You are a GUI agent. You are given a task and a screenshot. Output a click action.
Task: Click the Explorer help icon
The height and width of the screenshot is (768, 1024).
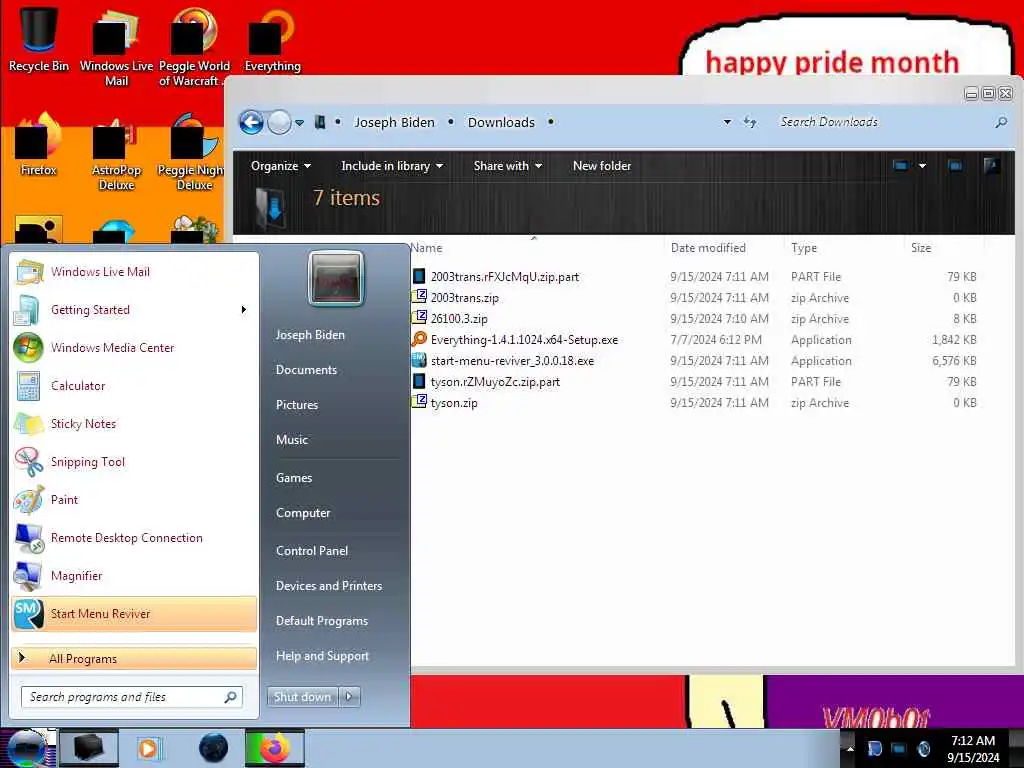coord(991,166)
